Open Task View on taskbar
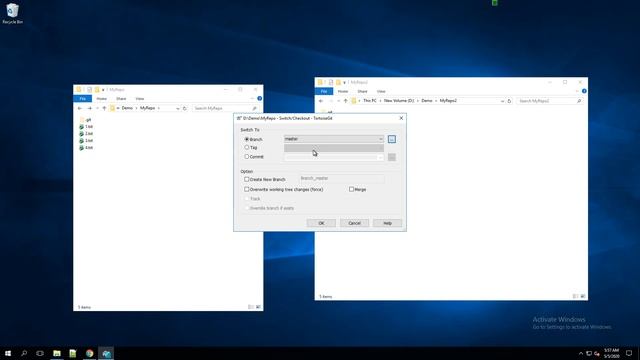The height and width of the screenshot is (360, 640). click(x=40, y=353)
